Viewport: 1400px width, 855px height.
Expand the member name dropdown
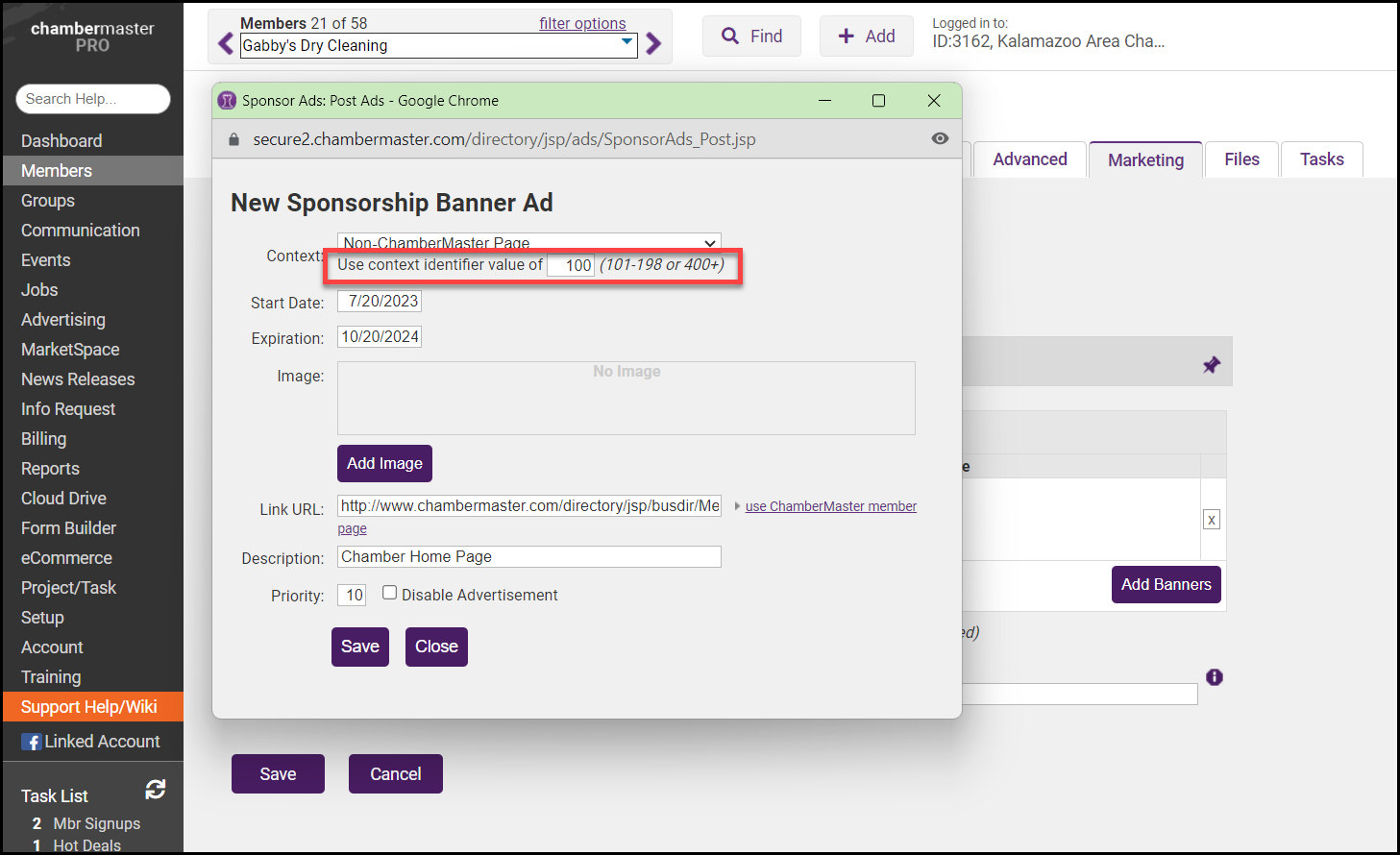pyautogui.click(x=626, y=42)
